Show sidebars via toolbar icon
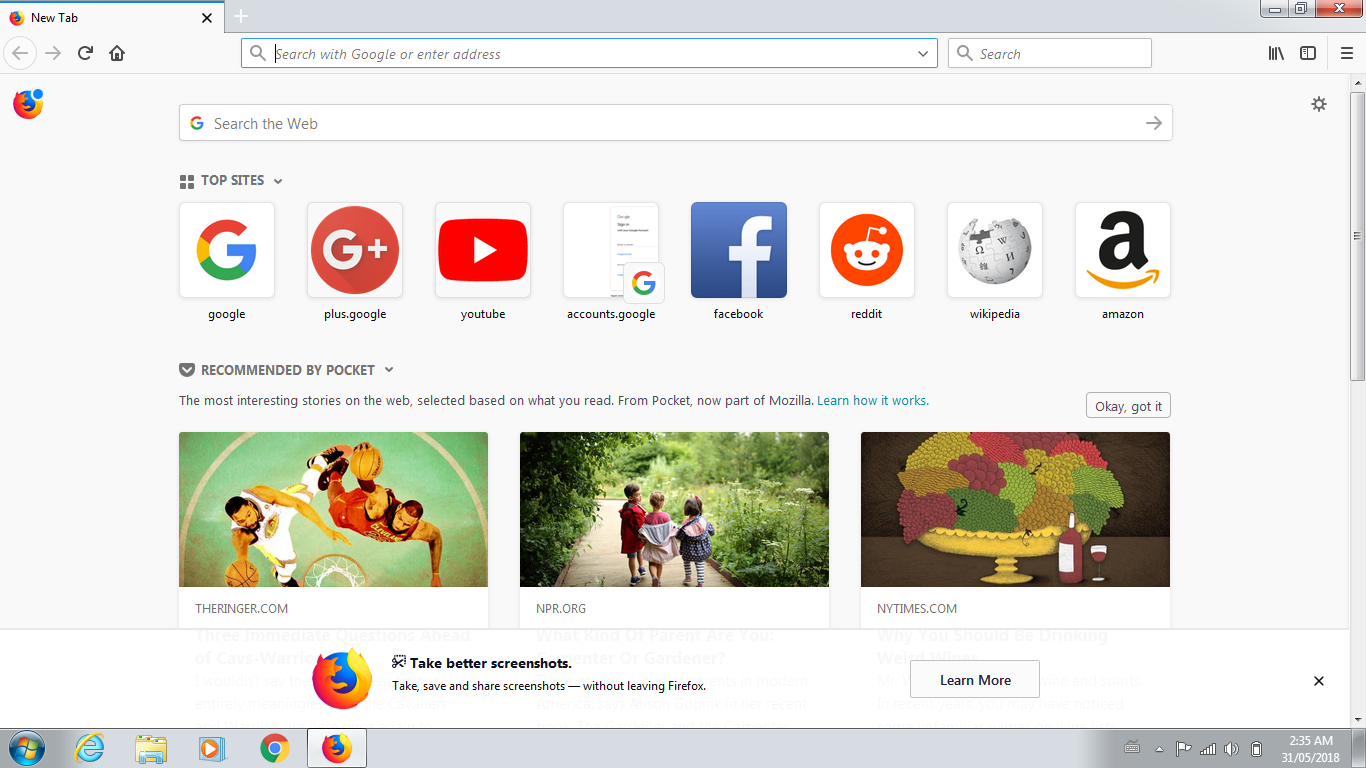The height and width of the screenshot is (768, 1366). tap(1308, 53)
